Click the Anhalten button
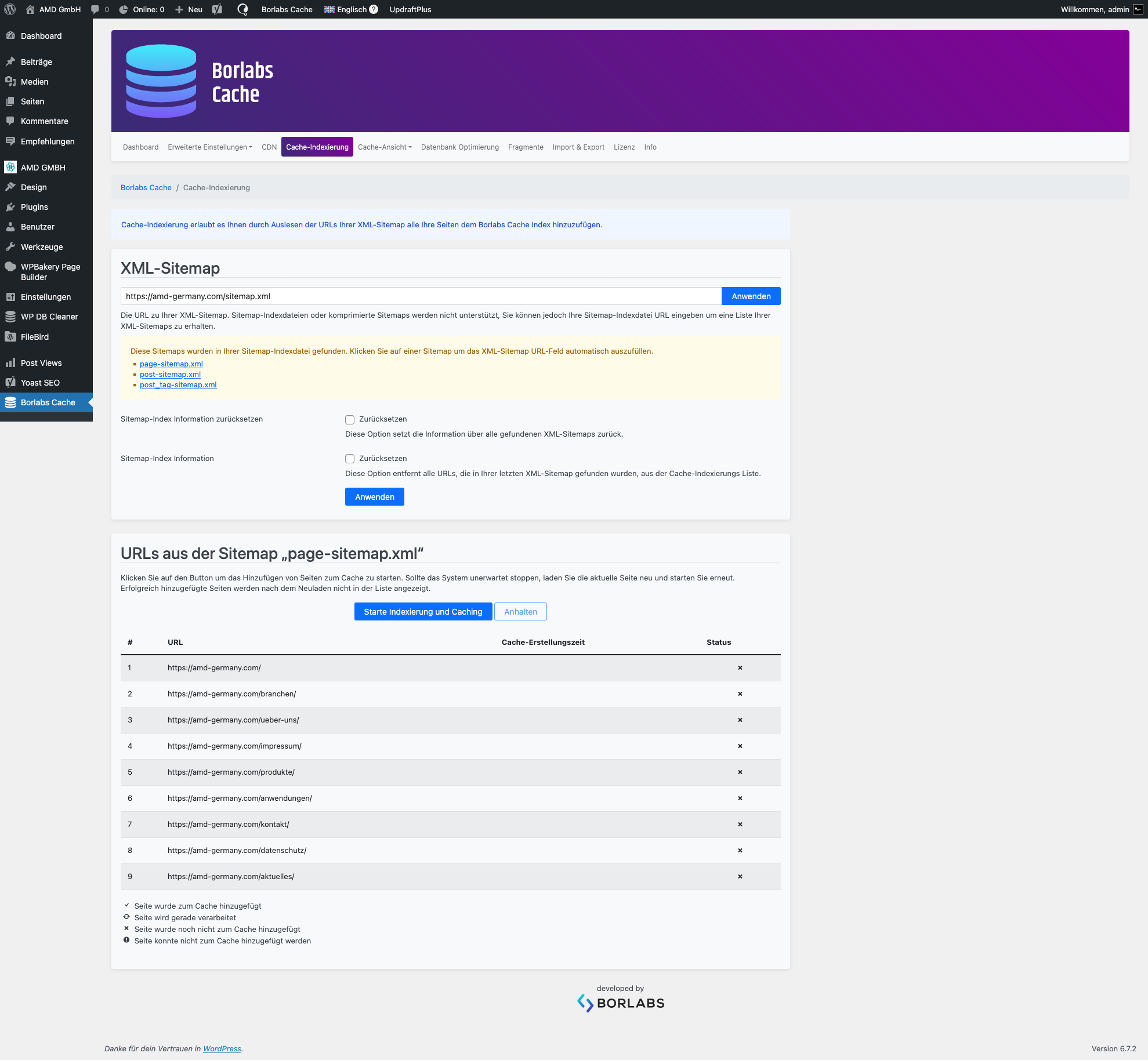 pyautogui.click(x=520, y=612)
